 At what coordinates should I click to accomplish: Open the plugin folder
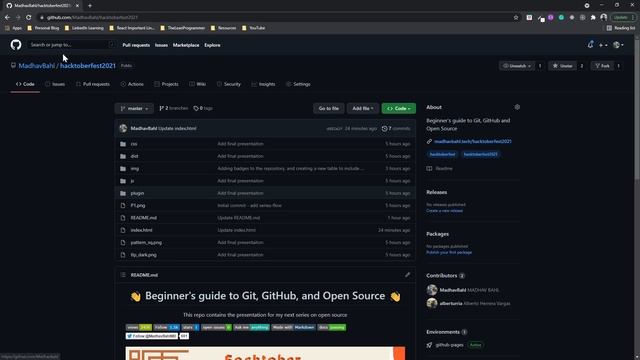[137, 193]
